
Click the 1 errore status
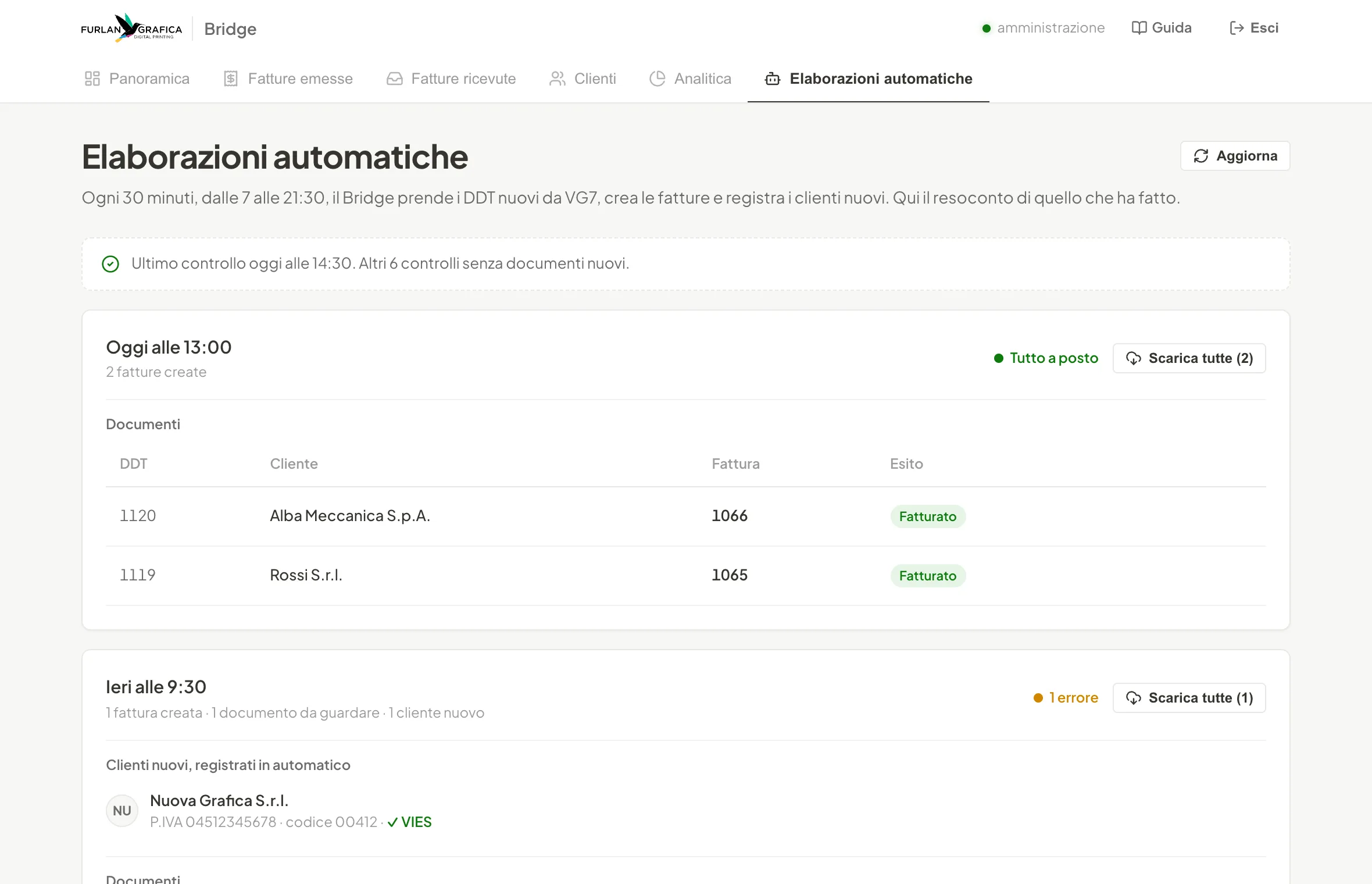click(x=1066, y=698)
